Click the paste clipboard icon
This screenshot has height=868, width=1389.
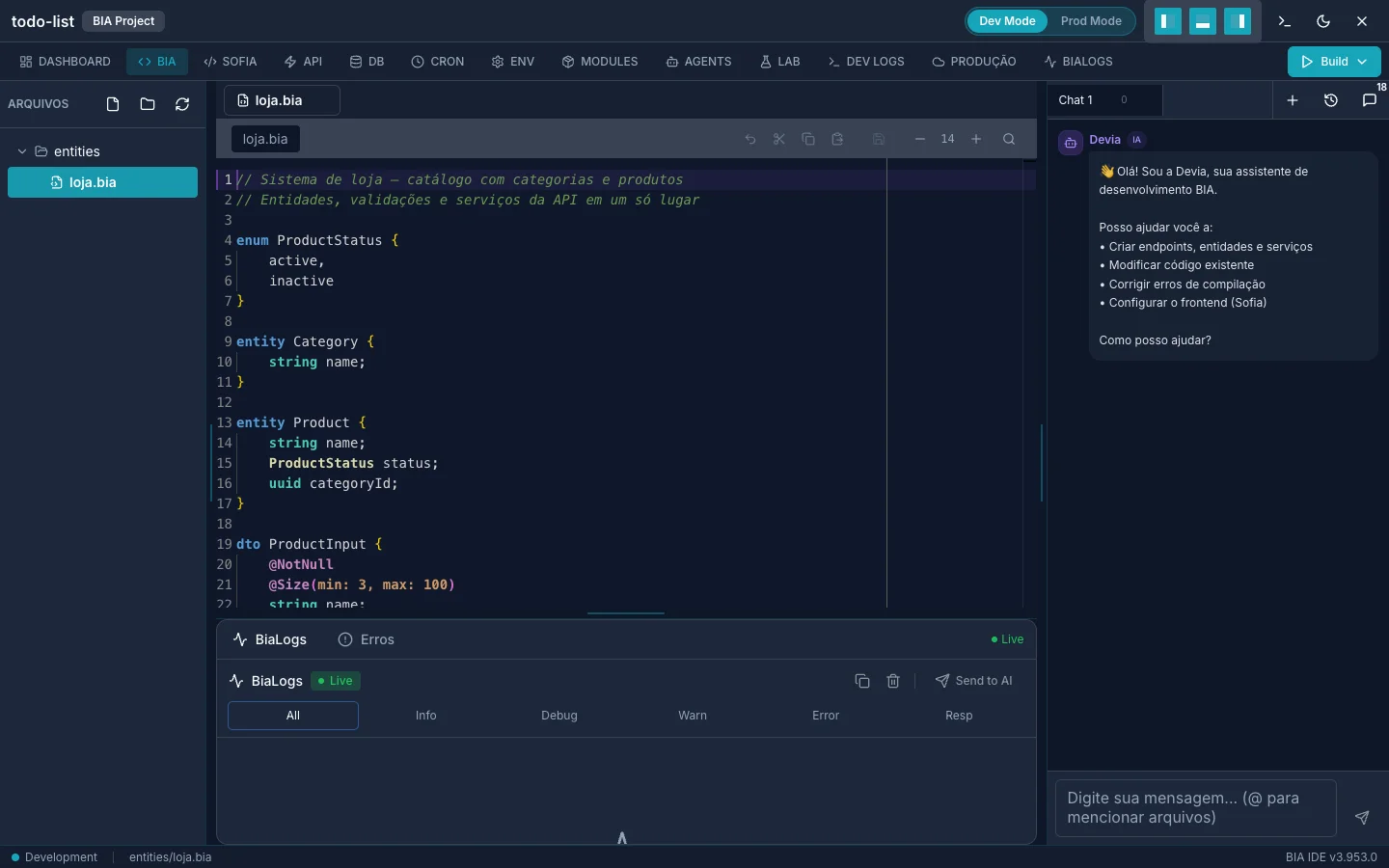click(x=837, y=139)
